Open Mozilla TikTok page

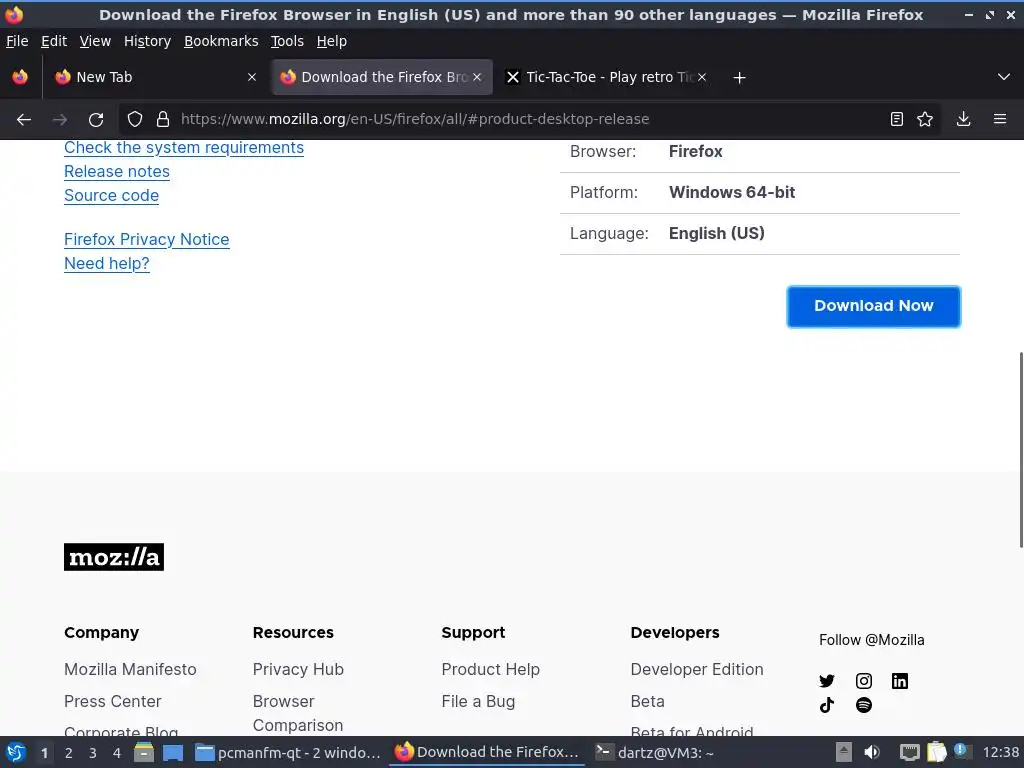pos(827,705)
